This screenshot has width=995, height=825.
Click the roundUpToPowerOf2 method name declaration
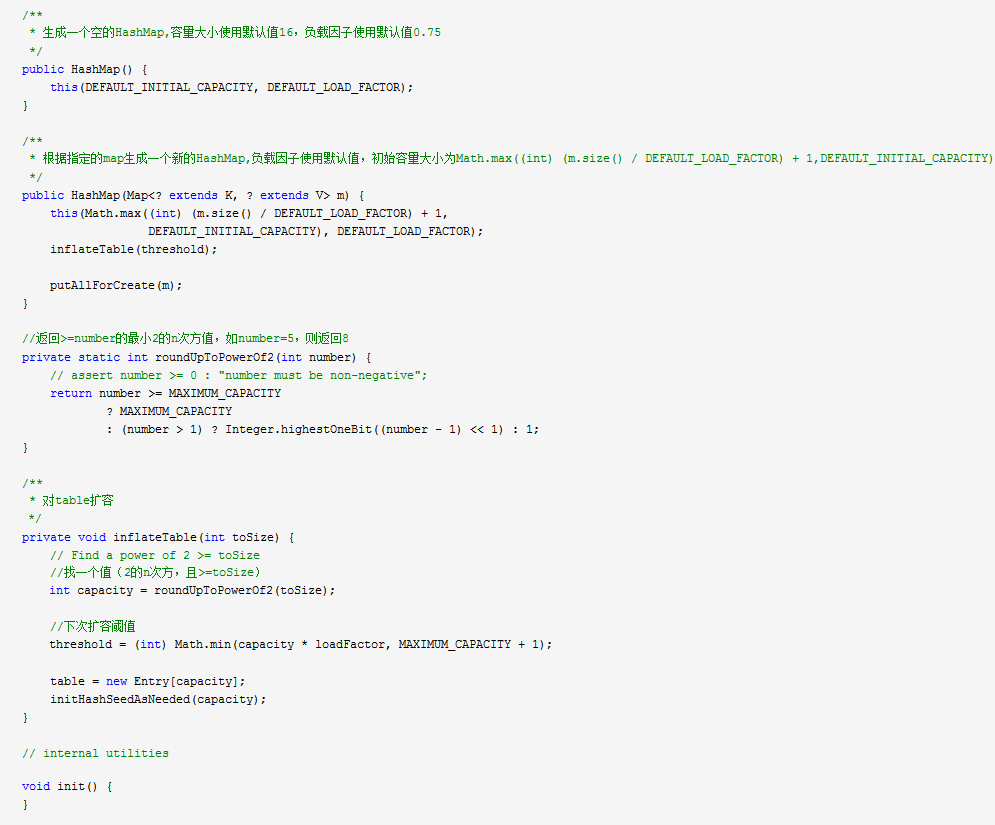(x=214, y=357)
